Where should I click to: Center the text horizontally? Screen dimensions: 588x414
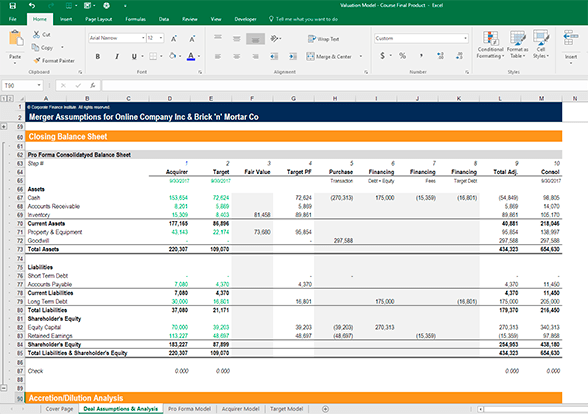(x=236, y=57)
